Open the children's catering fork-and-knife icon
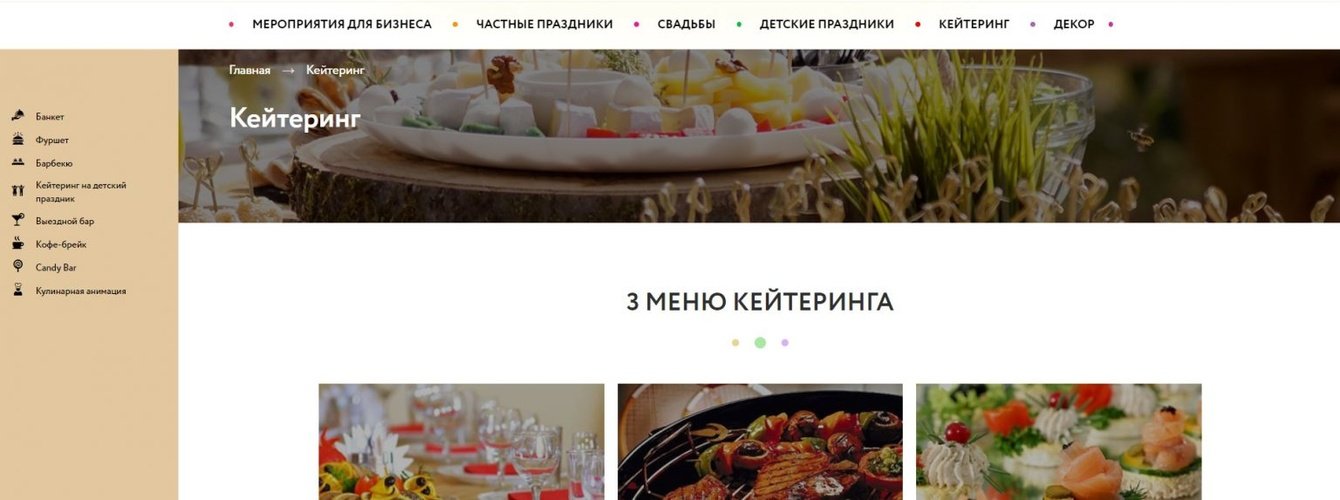This screenshot has width=1340, height=500. click(18, 191)
